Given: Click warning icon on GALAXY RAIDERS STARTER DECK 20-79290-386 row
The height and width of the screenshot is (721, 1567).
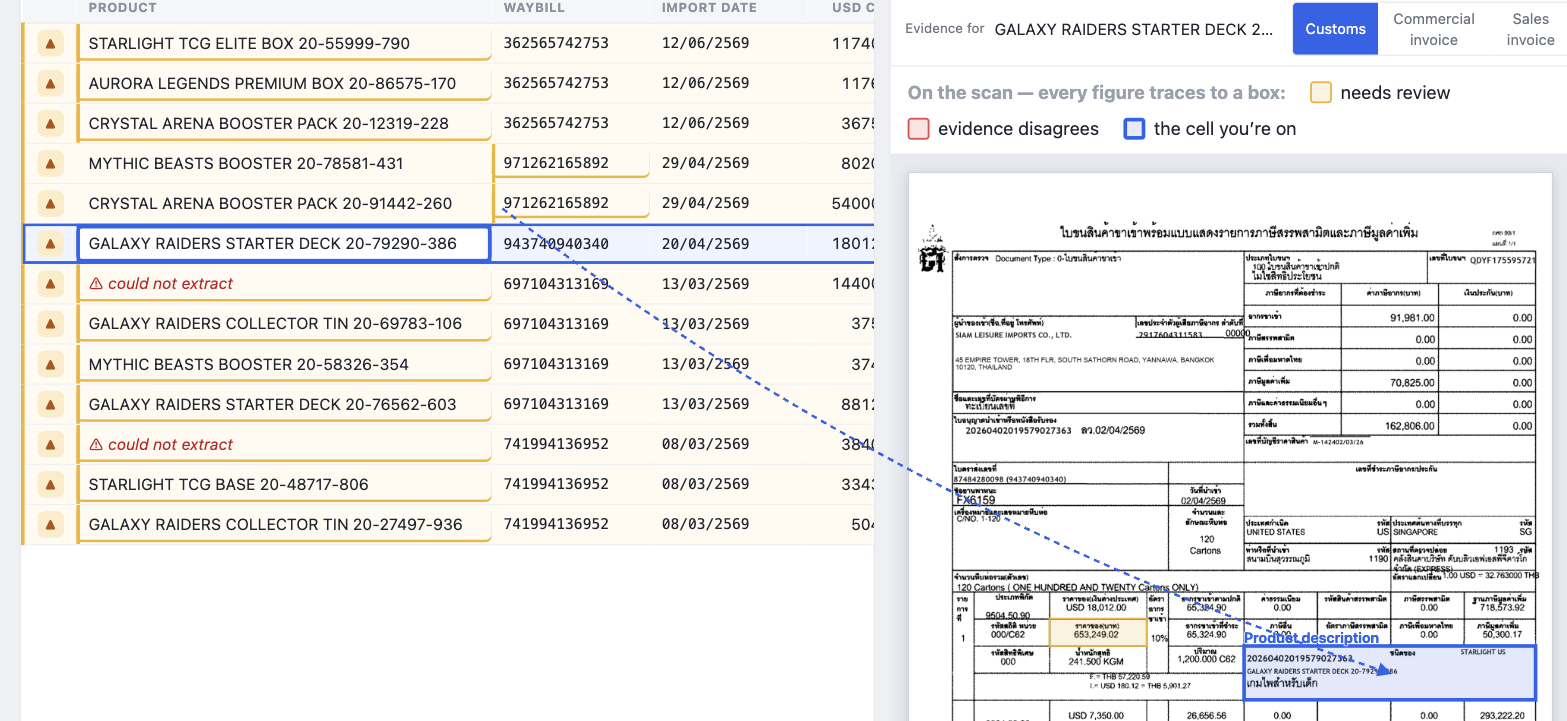Looking at the screenshot, I should coord(50,243).
